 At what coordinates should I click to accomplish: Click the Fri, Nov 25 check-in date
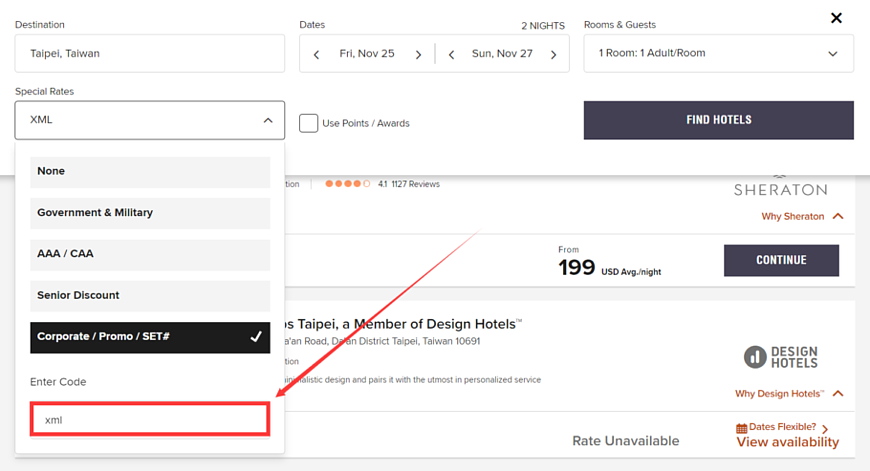367,54
